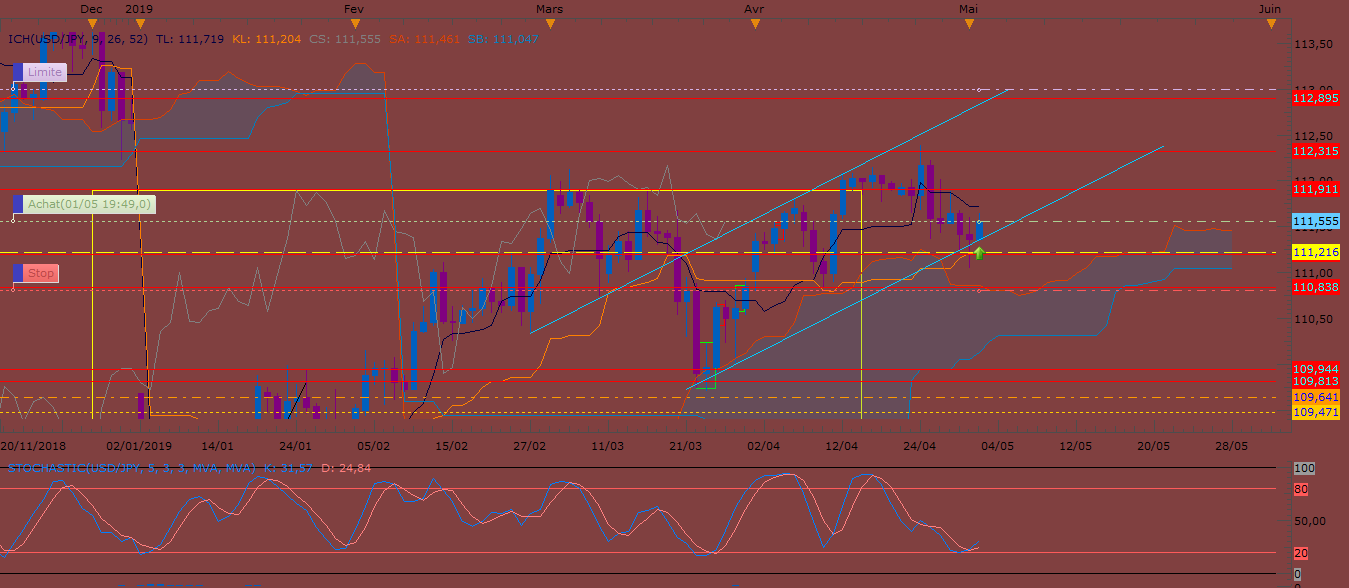The image size is (1349, 588).
Task: Click the orange 109,641 price tag
Action: click(1316, 396)
